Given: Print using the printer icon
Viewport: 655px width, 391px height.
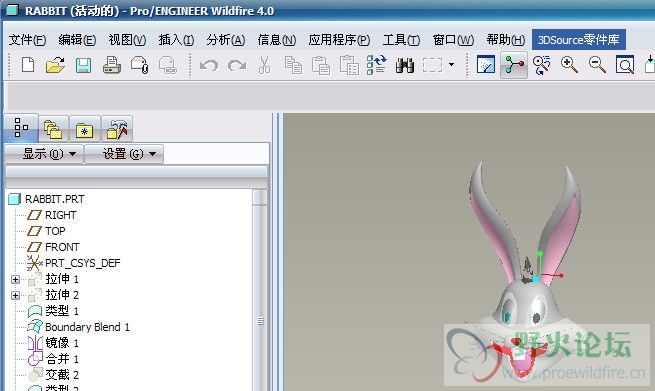Looking at the screenshot, I should point(112,66).
